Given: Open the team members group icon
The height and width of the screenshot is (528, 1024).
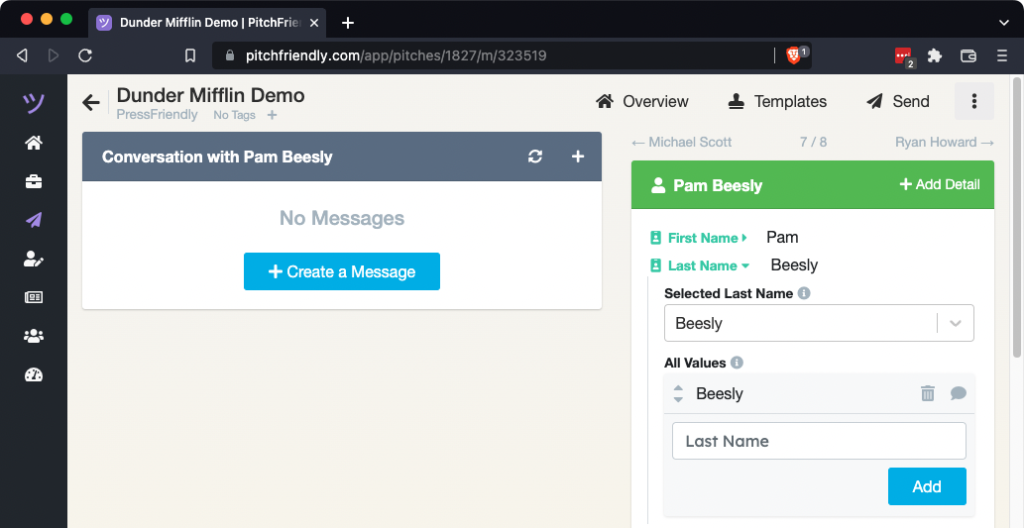Looking at the screenshot, I should tap(34, 336).
